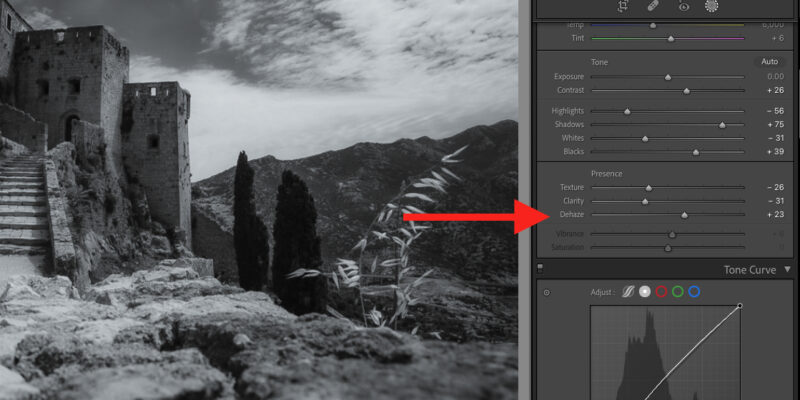Switch to parametric curve adjustment
The width and height of the screenshot is (800, 400).
point(628,292)
